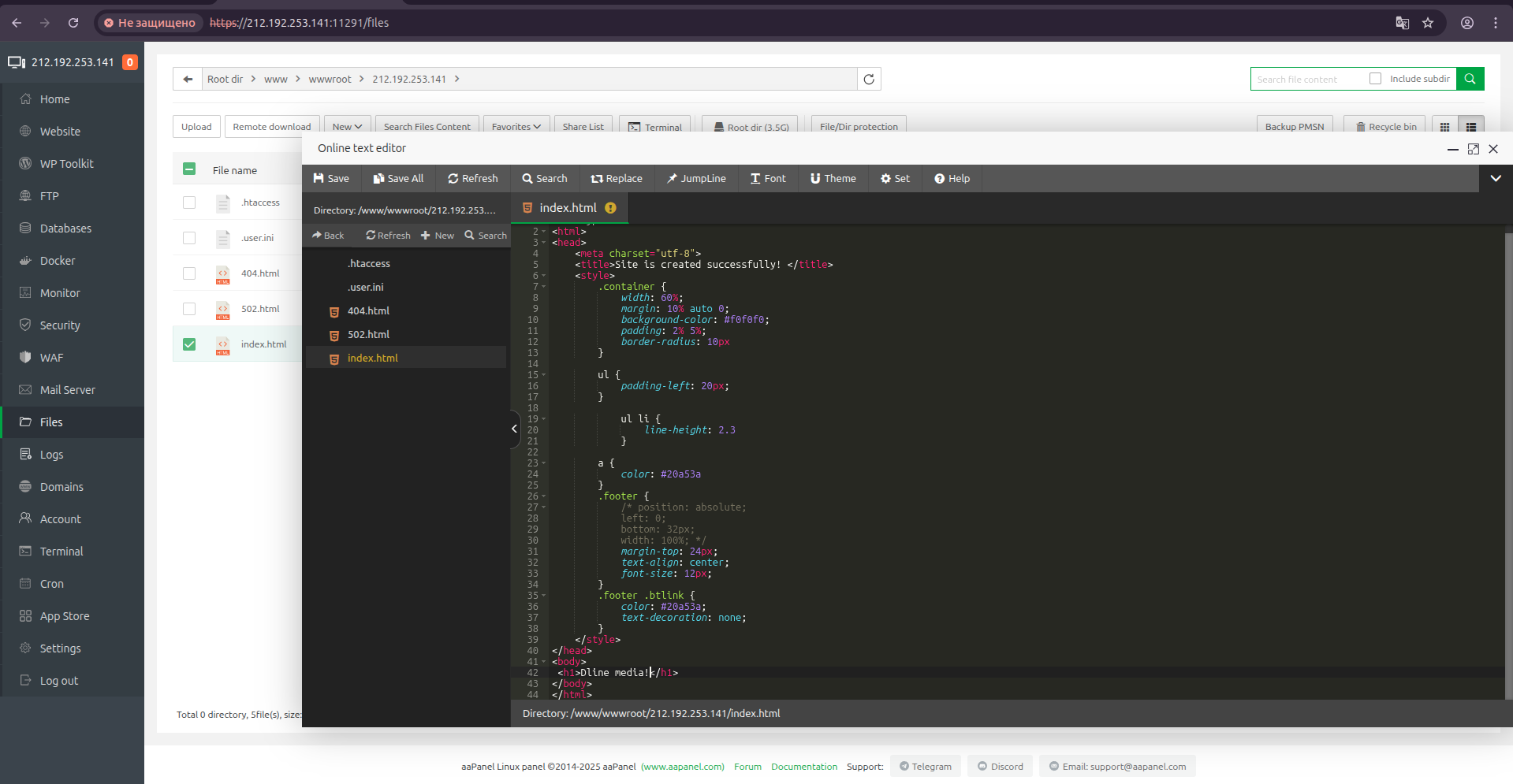1513x784 pixels.
Task: Open the editor Help
Action: (952, 179)
